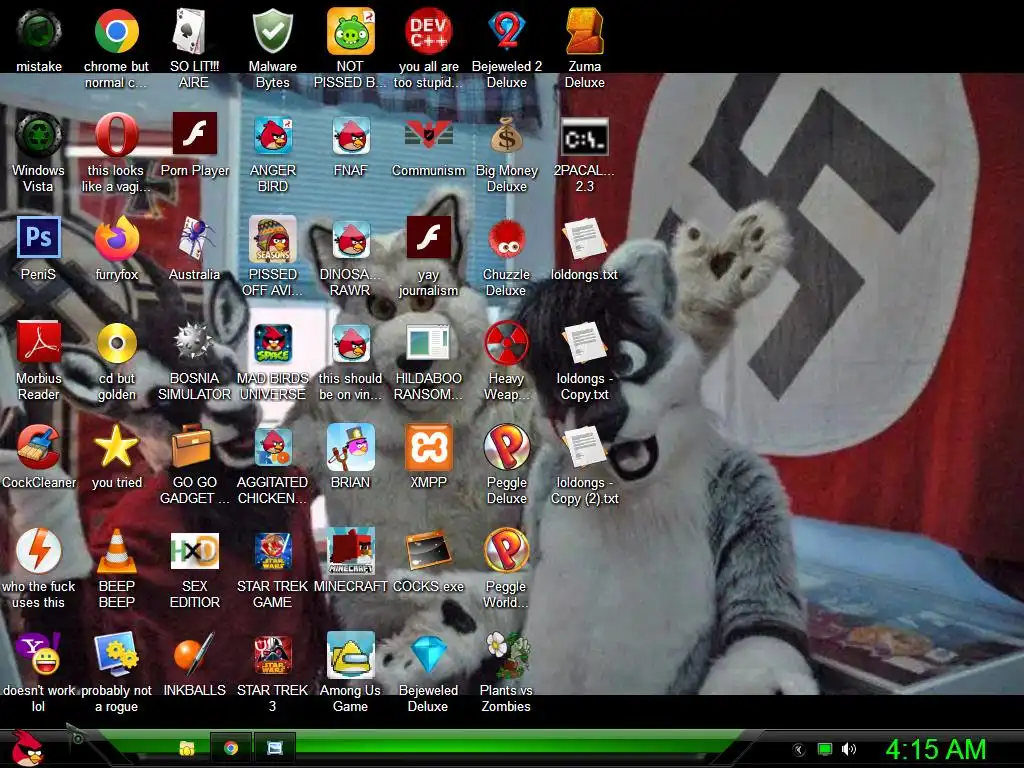Open the 'STAR TREK 3' icon
This screenshot has width=1024, height=768.
[272, 654]
